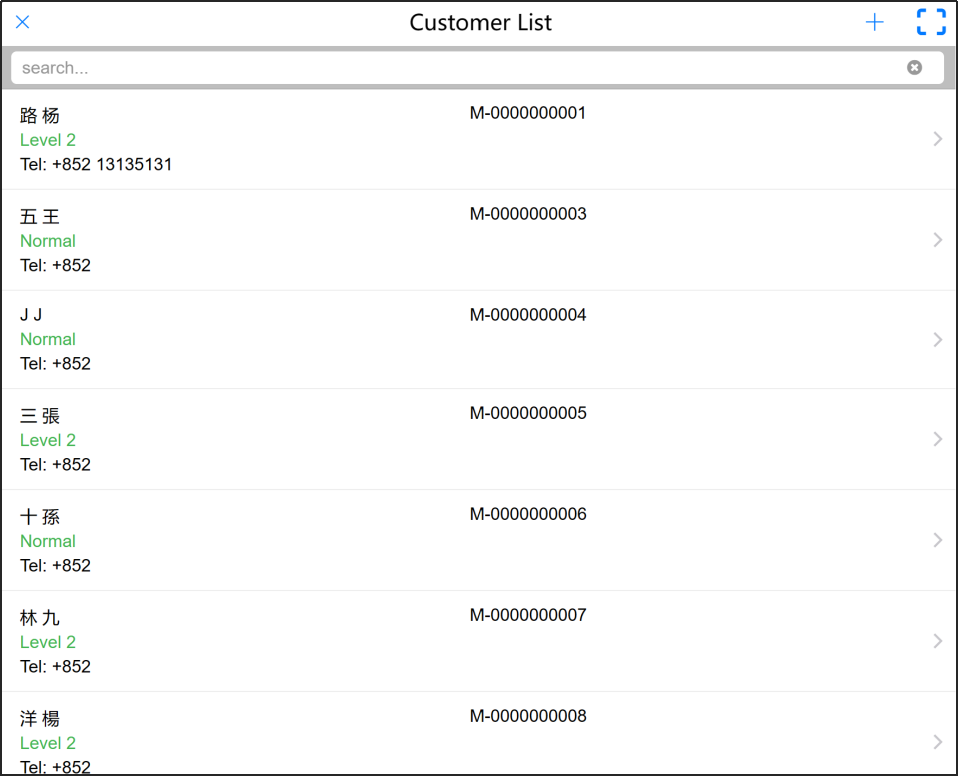Click the add customer plus icon
Viewport: 959px width, 777px height.
[x=875, y=23]
